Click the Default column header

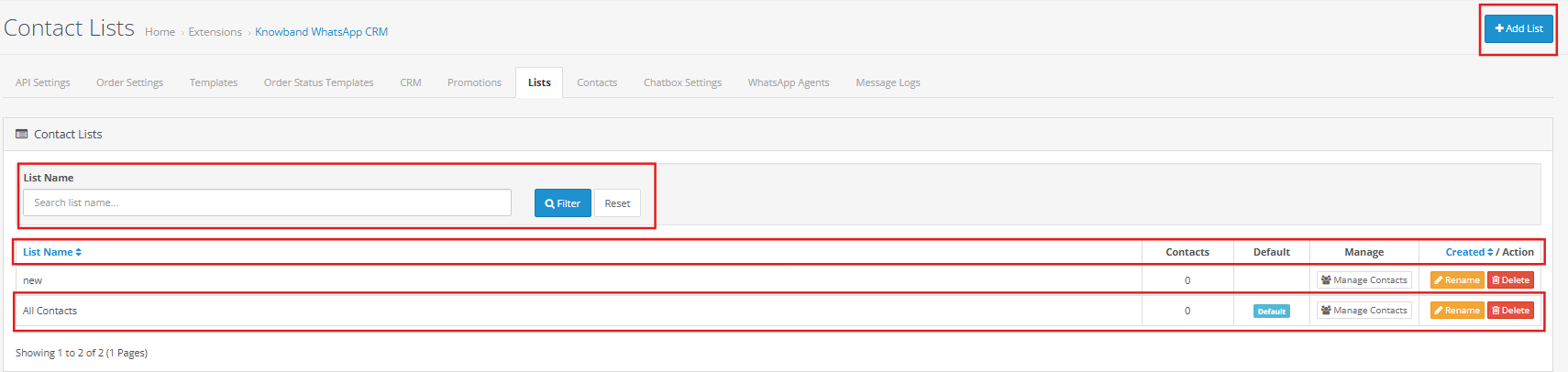(x=1272, y=252)
